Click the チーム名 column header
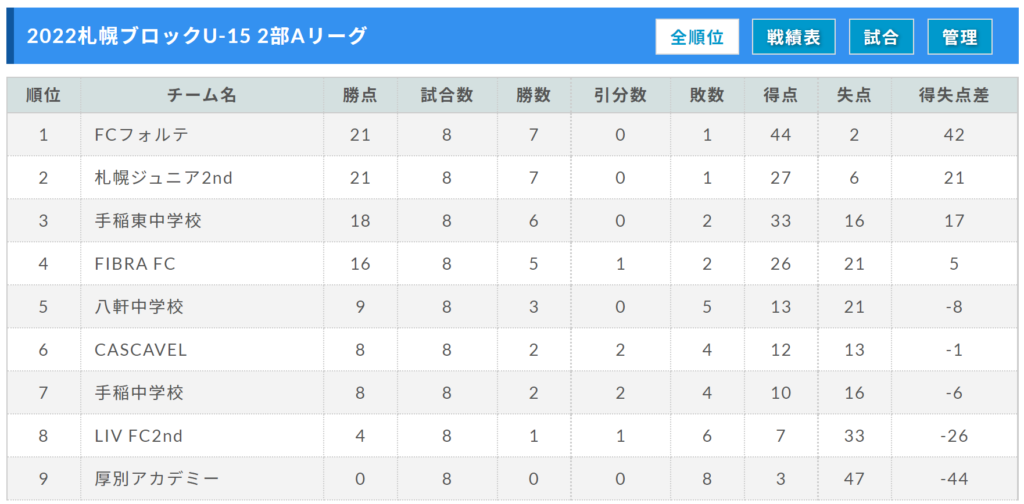1024x504 pixels. click(202, 95)
